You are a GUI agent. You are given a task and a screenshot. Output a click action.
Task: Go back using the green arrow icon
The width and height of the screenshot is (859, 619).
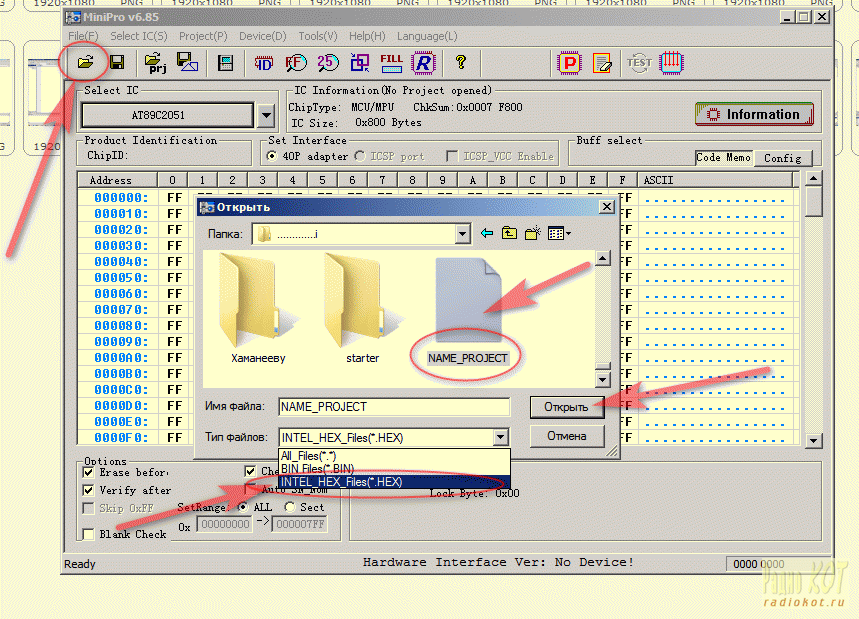486,233
